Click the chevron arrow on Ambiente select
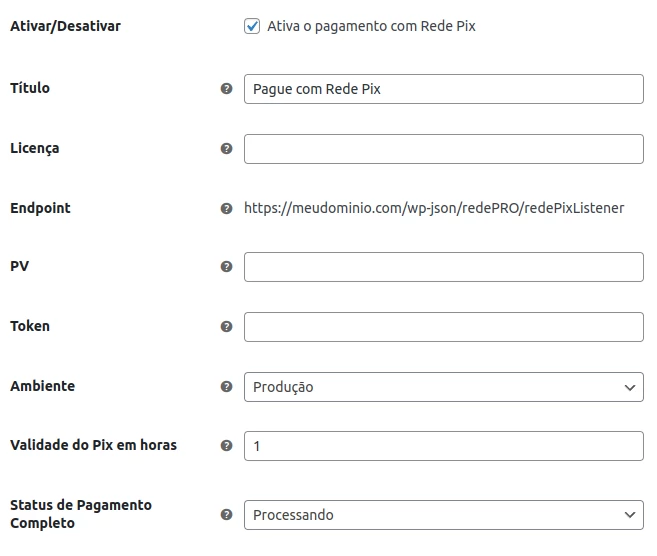Viewport: 657px width, 556px height. coord(629,387)
